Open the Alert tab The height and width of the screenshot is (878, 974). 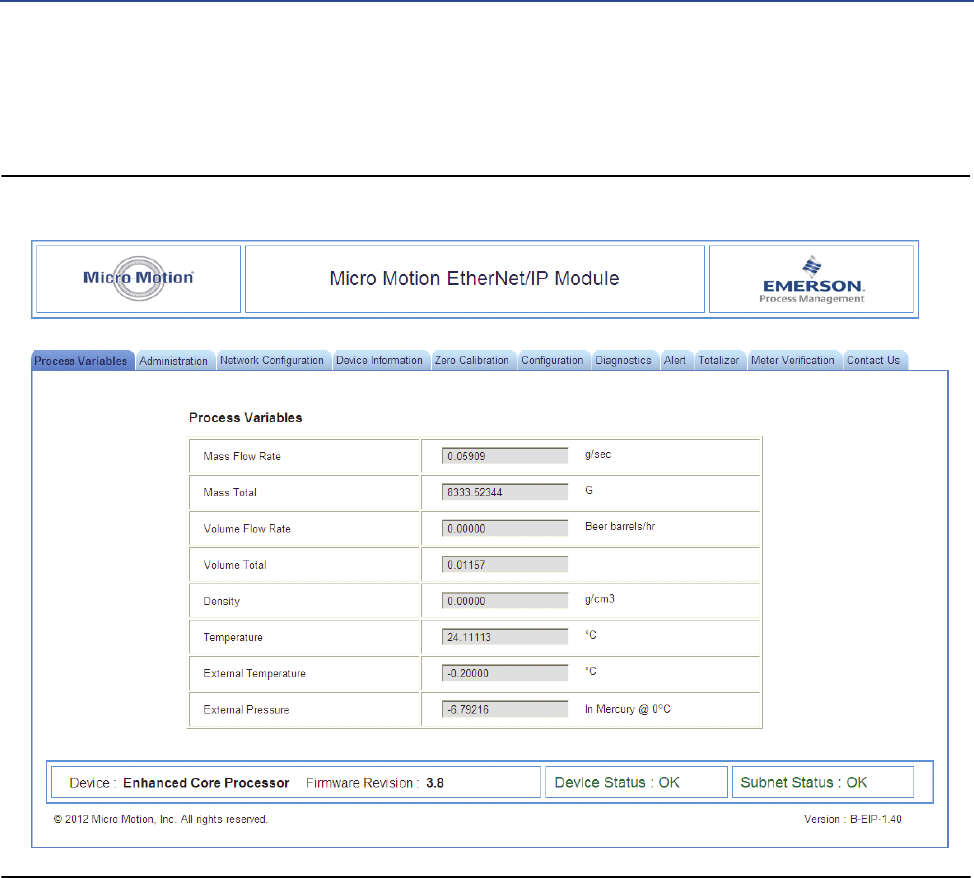675,360
